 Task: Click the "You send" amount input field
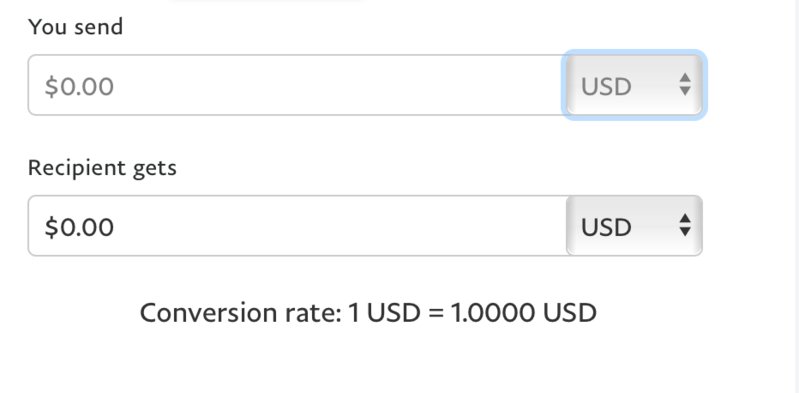(x=297, y=85)
